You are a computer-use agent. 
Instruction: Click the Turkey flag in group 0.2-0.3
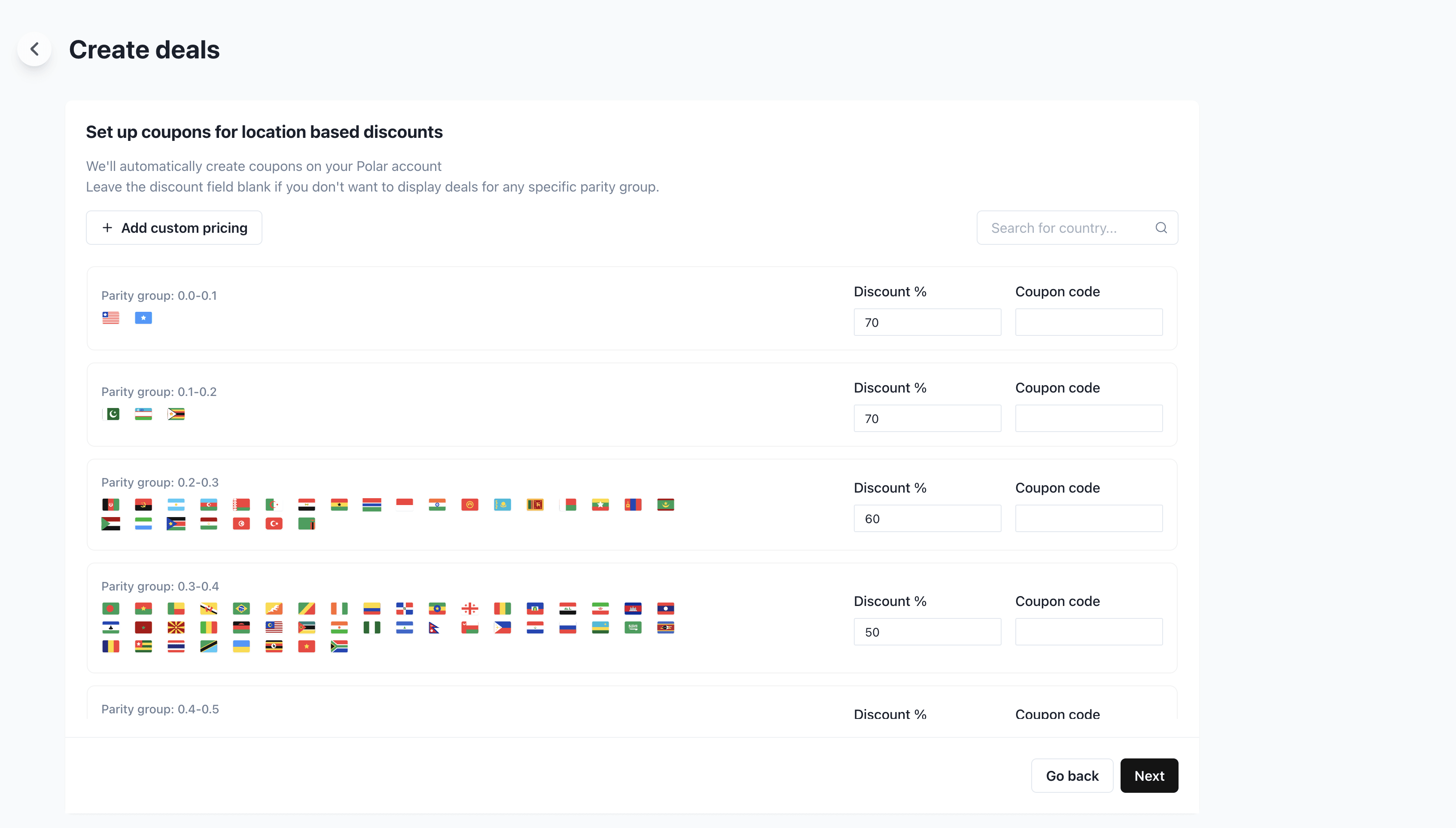(274, 523)
